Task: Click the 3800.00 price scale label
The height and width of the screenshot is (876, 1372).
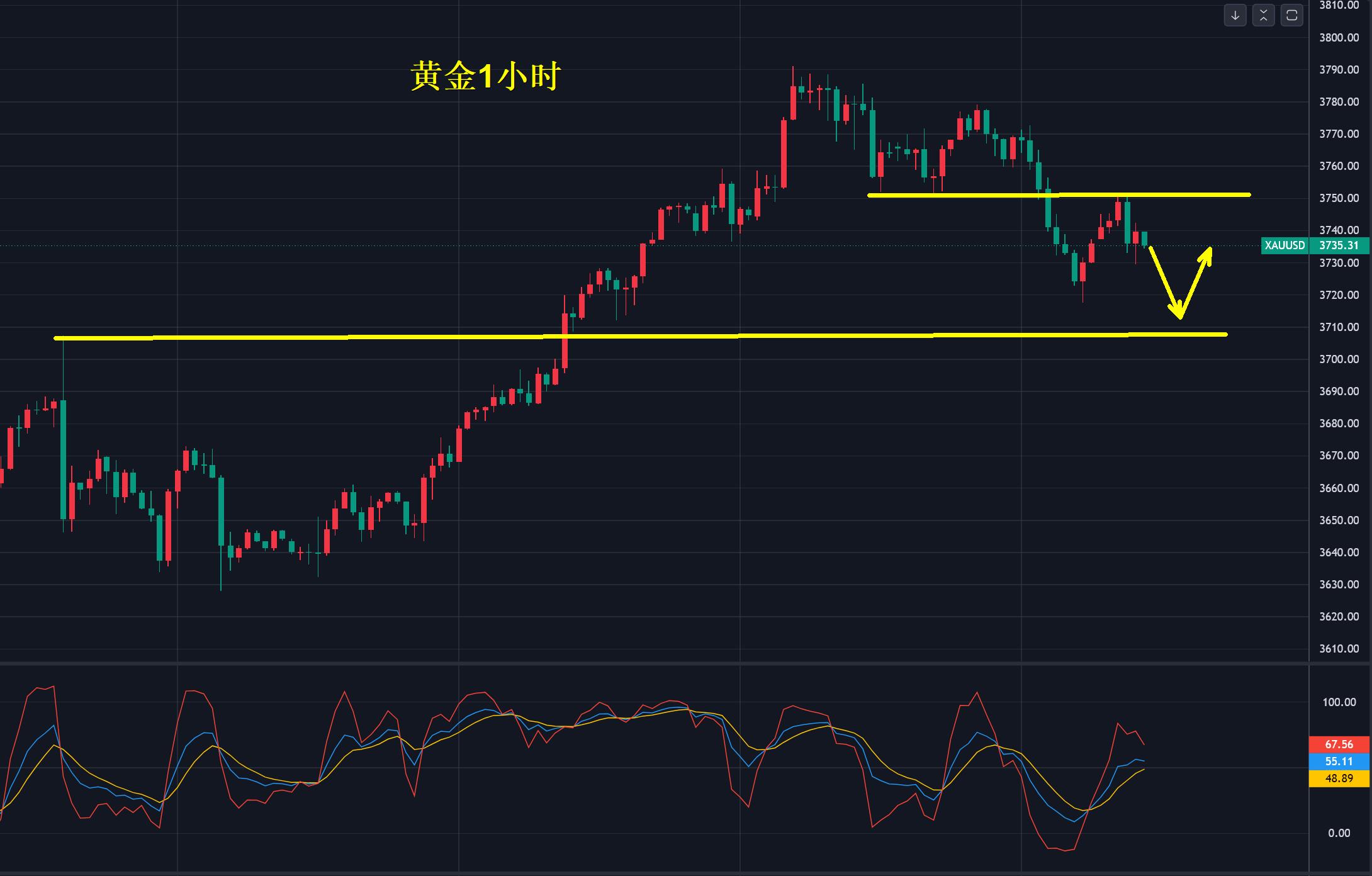Action: [1339, 38]
